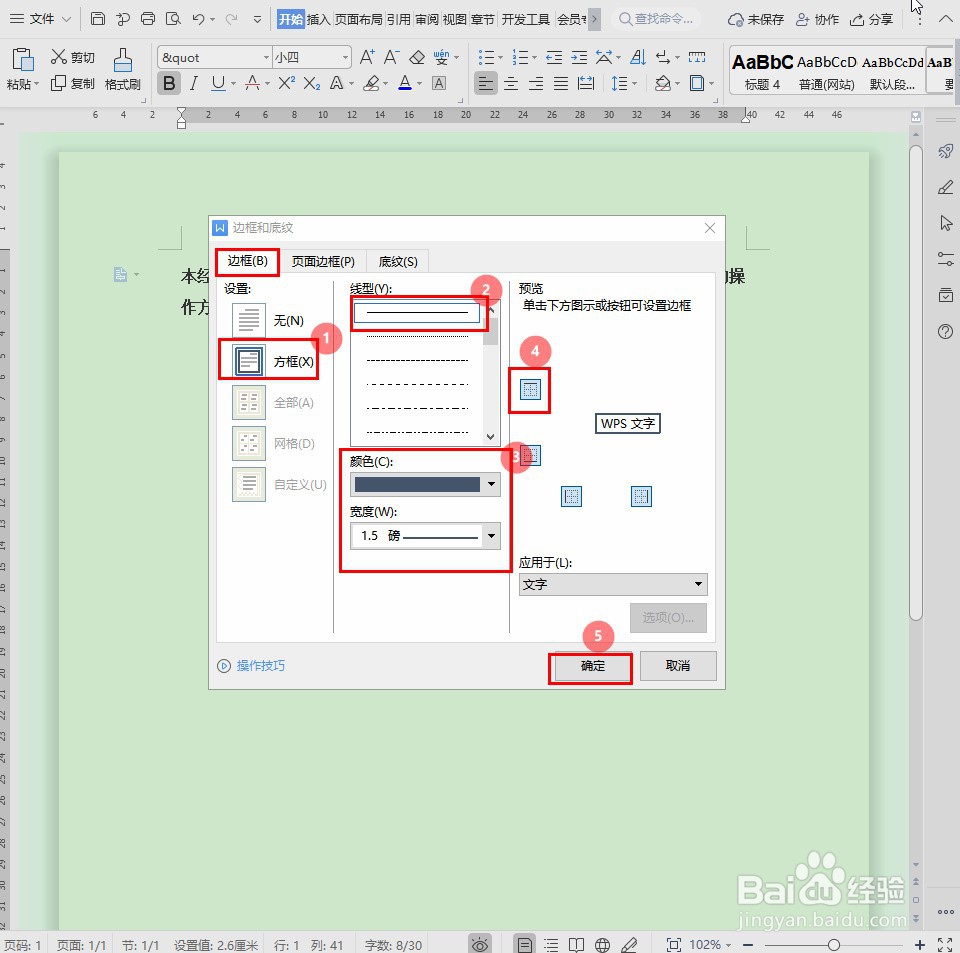Click the Clear formatting eraser icon
This screenshot has width=960, height=953.
tap(417, 57)
